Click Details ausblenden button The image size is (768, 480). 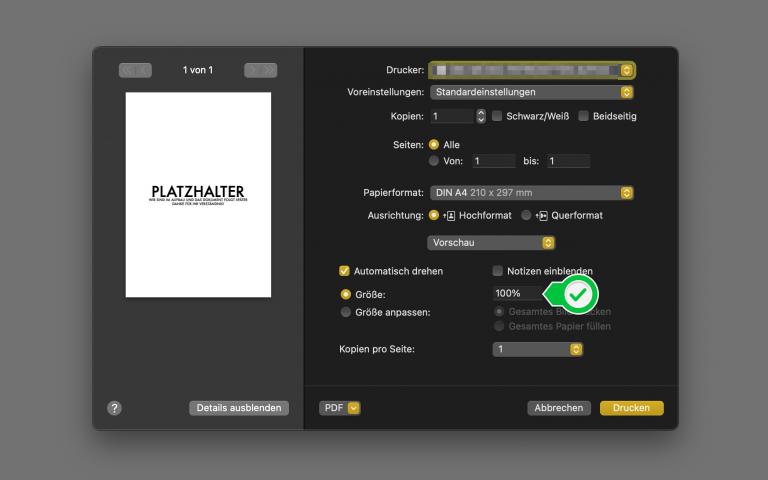click(x=239, y=408)
